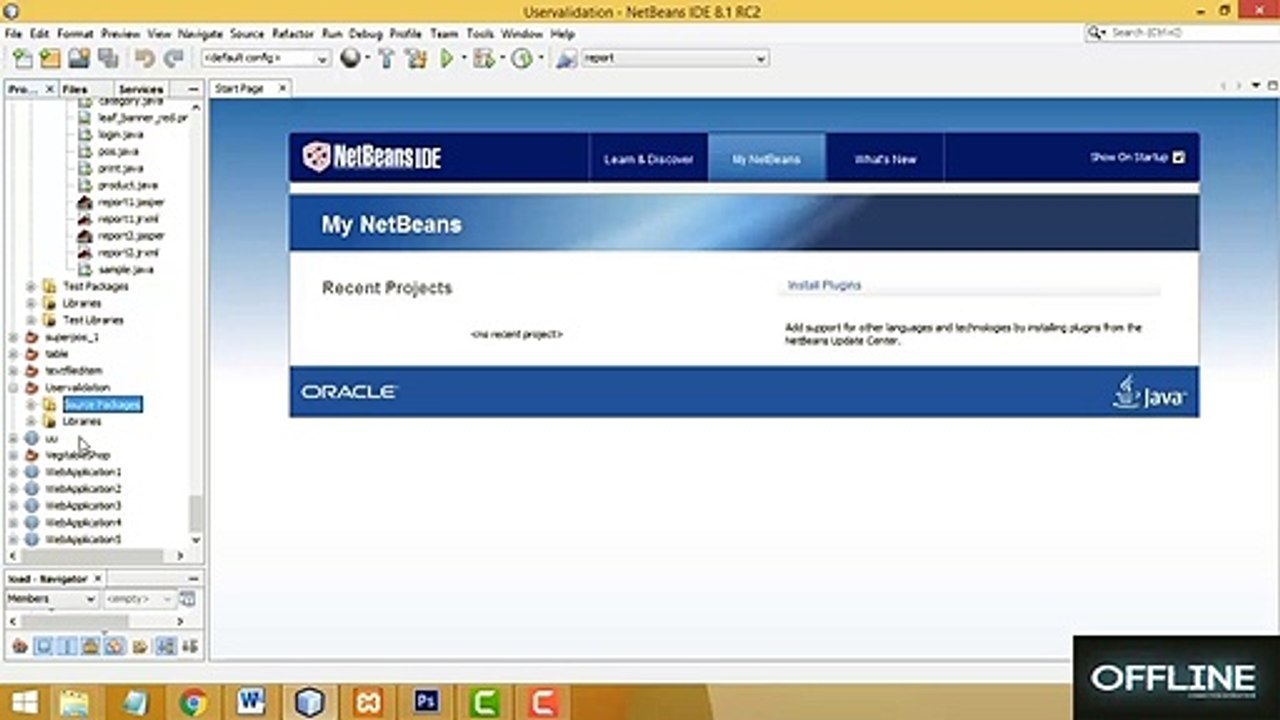This screenshot has height=720, width=1280.
Task: Expand the WebApplication1 project node
Action: pos(13,472)
